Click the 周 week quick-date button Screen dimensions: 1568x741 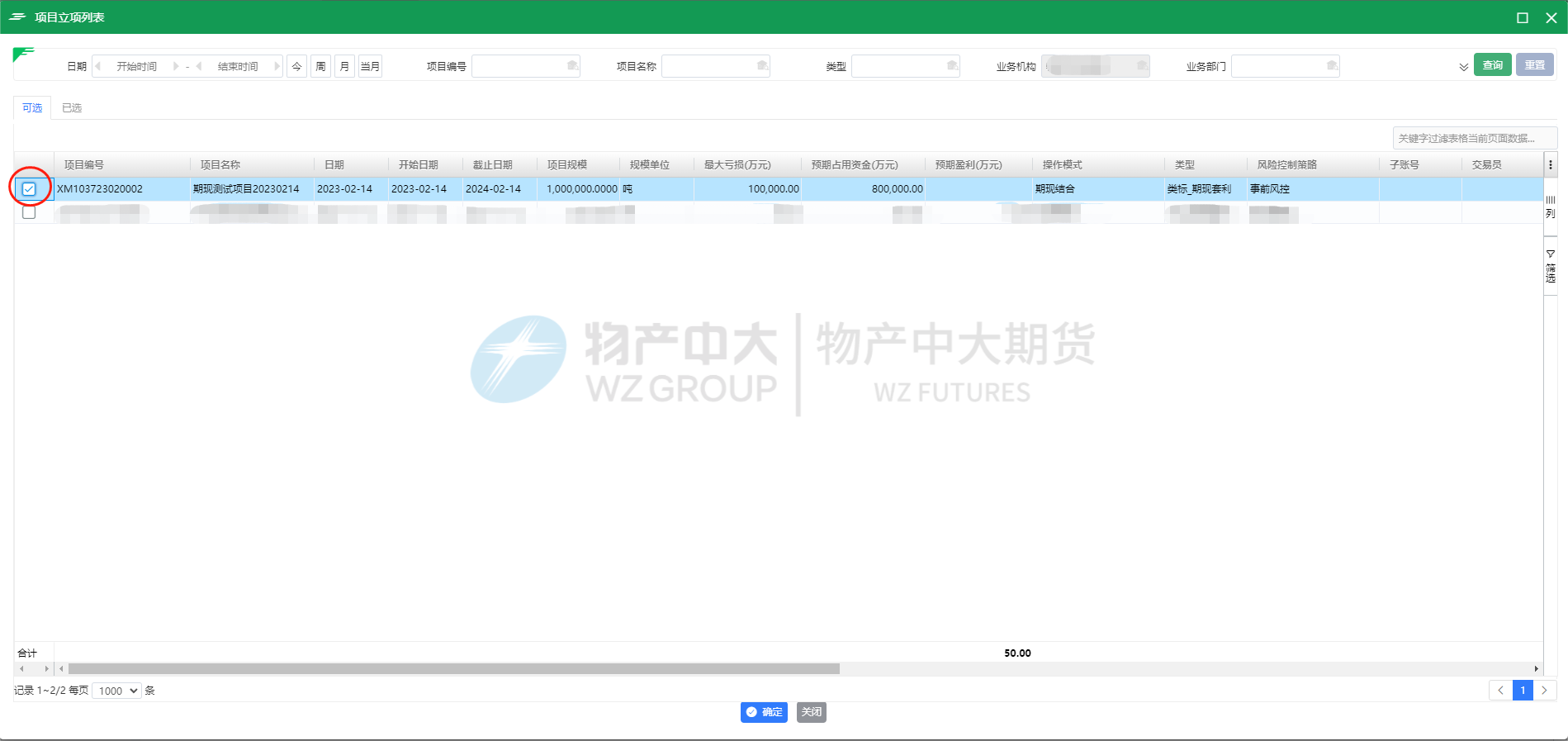click(320, 66)
